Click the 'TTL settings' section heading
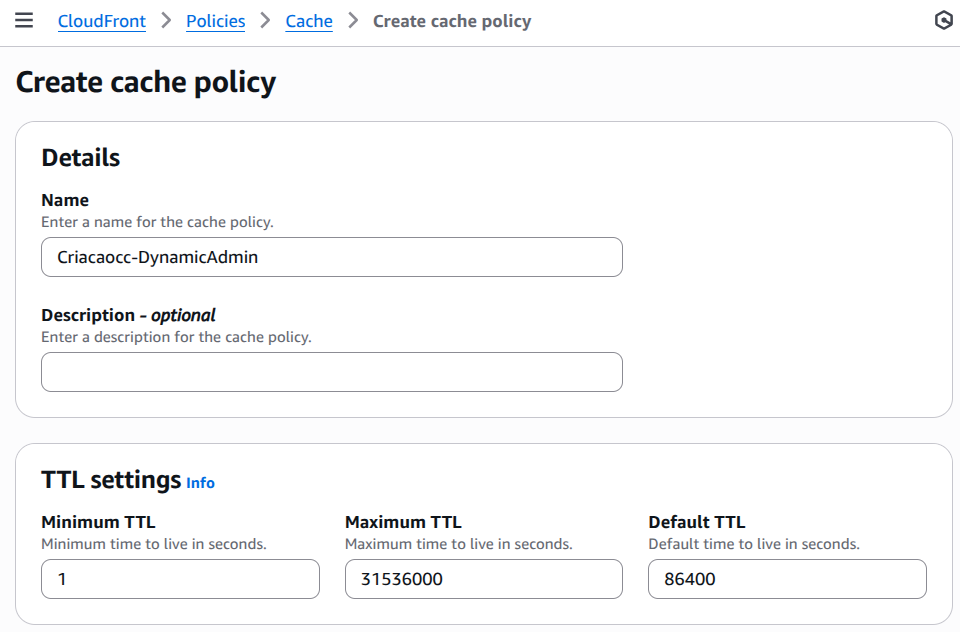 pyautogui.click(x=111, y=480)
